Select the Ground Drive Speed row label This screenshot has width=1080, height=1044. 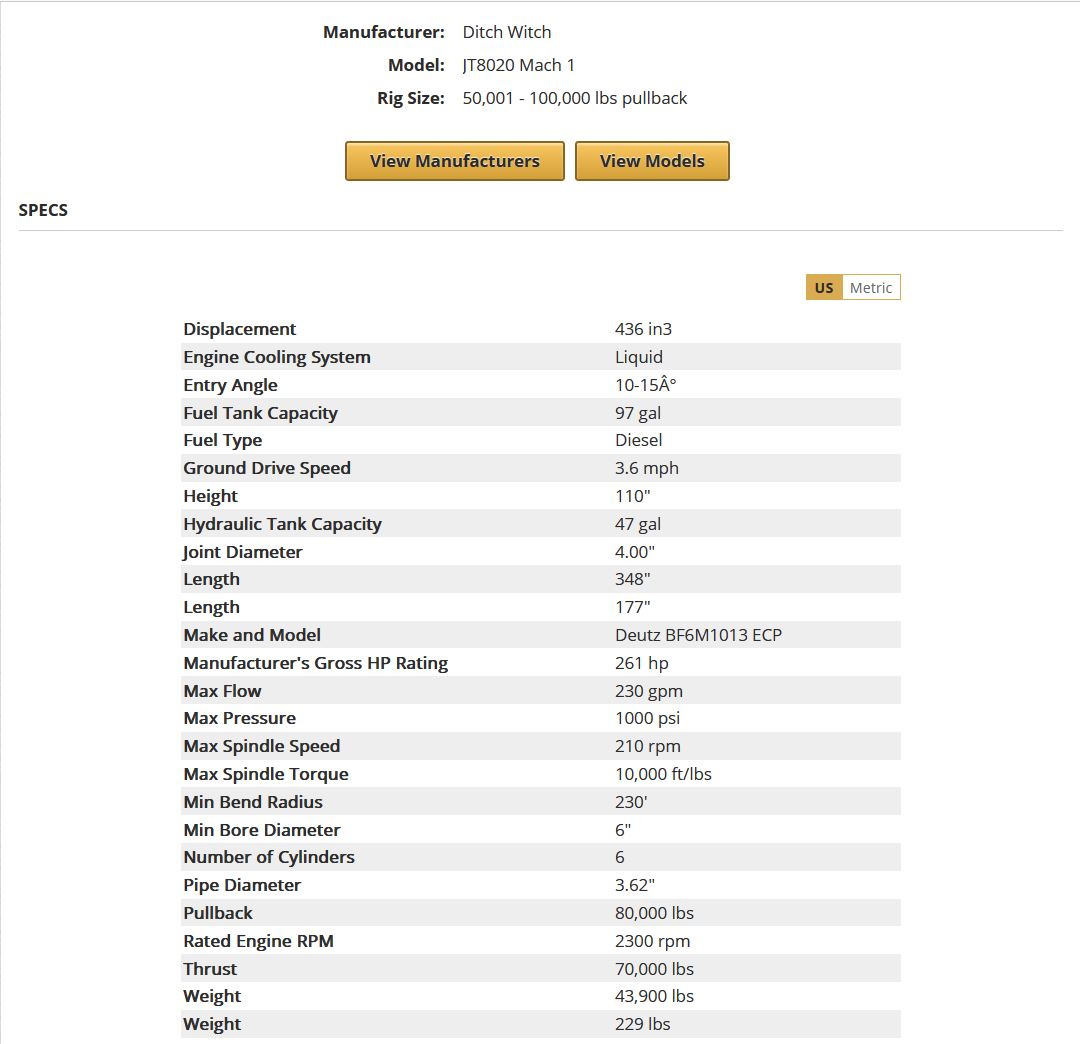coord(267,468)
